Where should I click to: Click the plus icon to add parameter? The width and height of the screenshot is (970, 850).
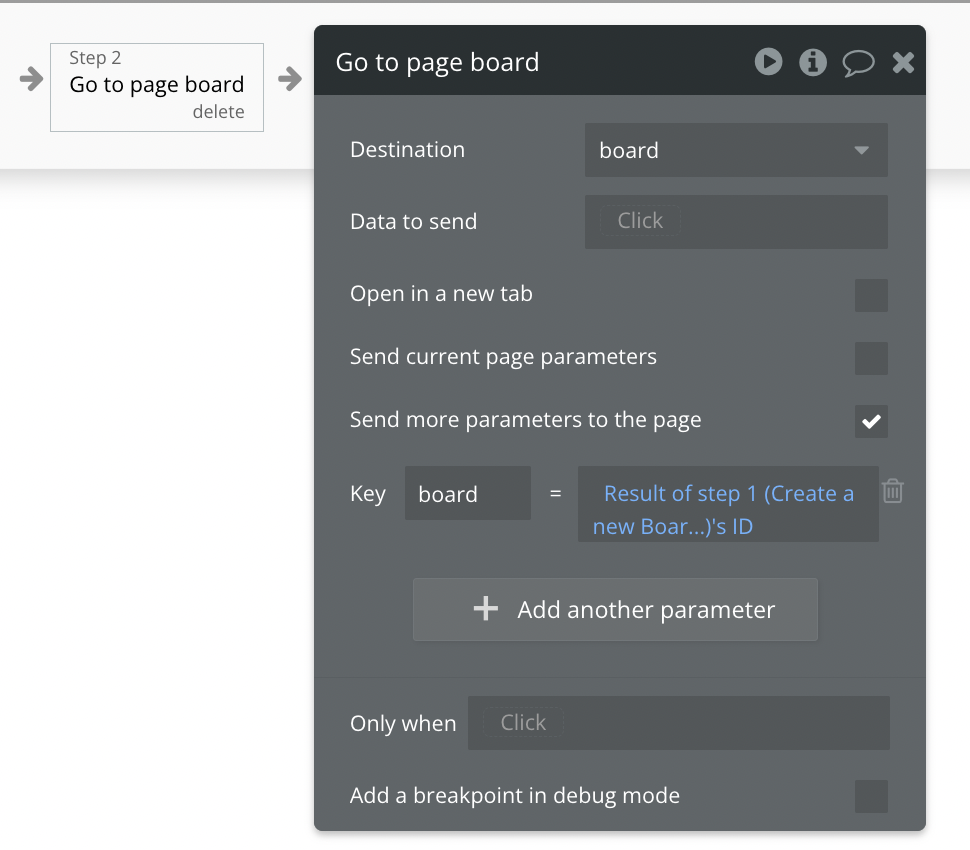[485, 609]
